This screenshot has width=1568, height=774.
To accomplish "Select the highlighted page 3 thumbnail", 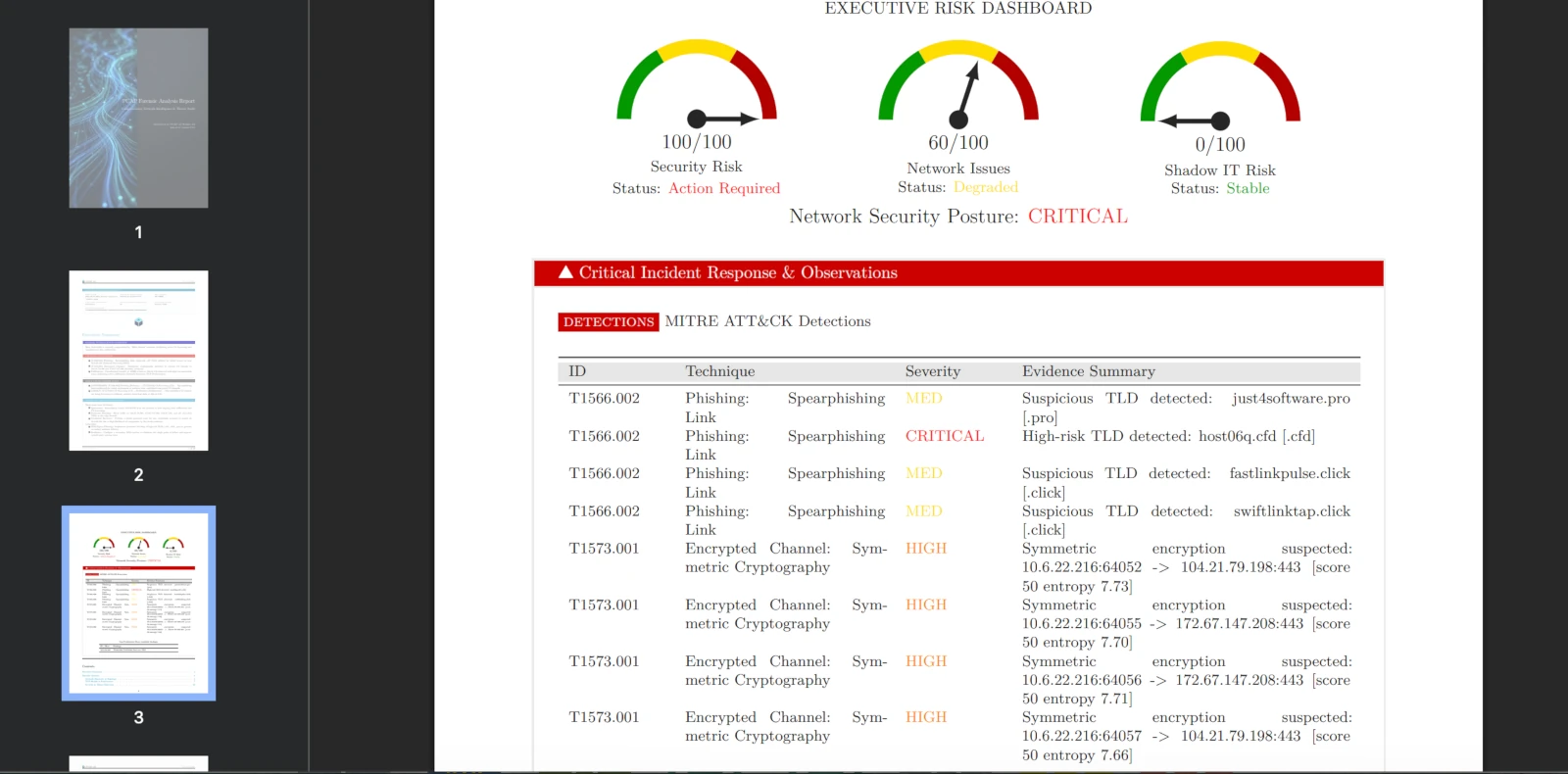I will [x=138, y=603].
